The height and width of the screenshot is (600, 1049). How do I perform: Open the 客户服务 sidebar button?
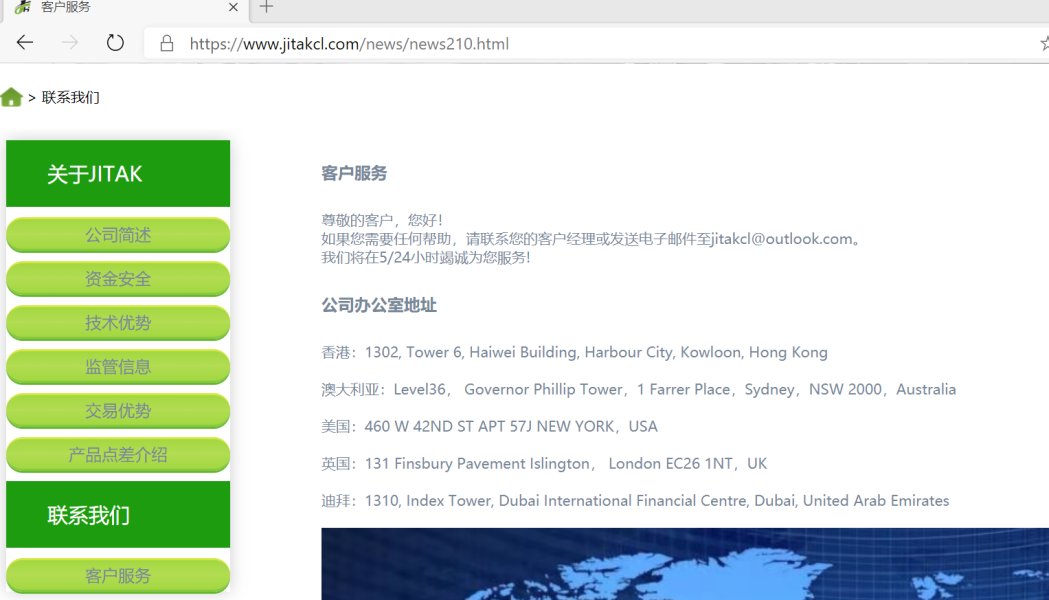(118, 576)
